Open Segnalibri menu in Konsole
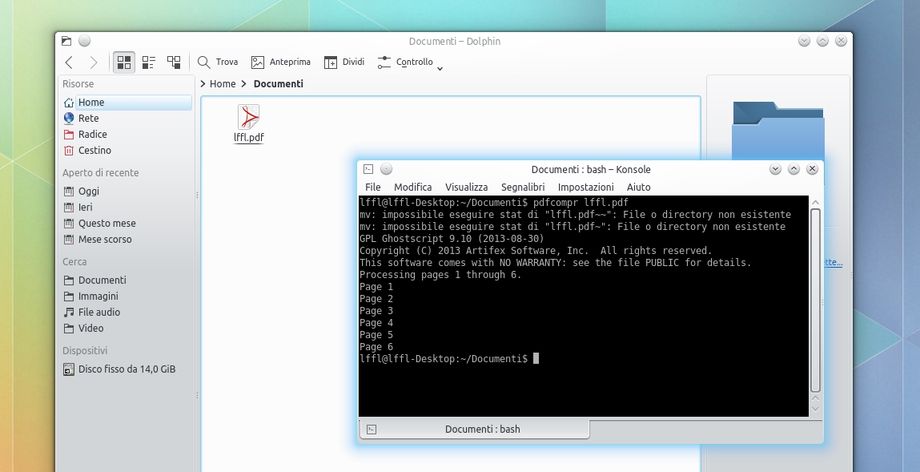Screen dimensions: 920x472 click(523, 187)
